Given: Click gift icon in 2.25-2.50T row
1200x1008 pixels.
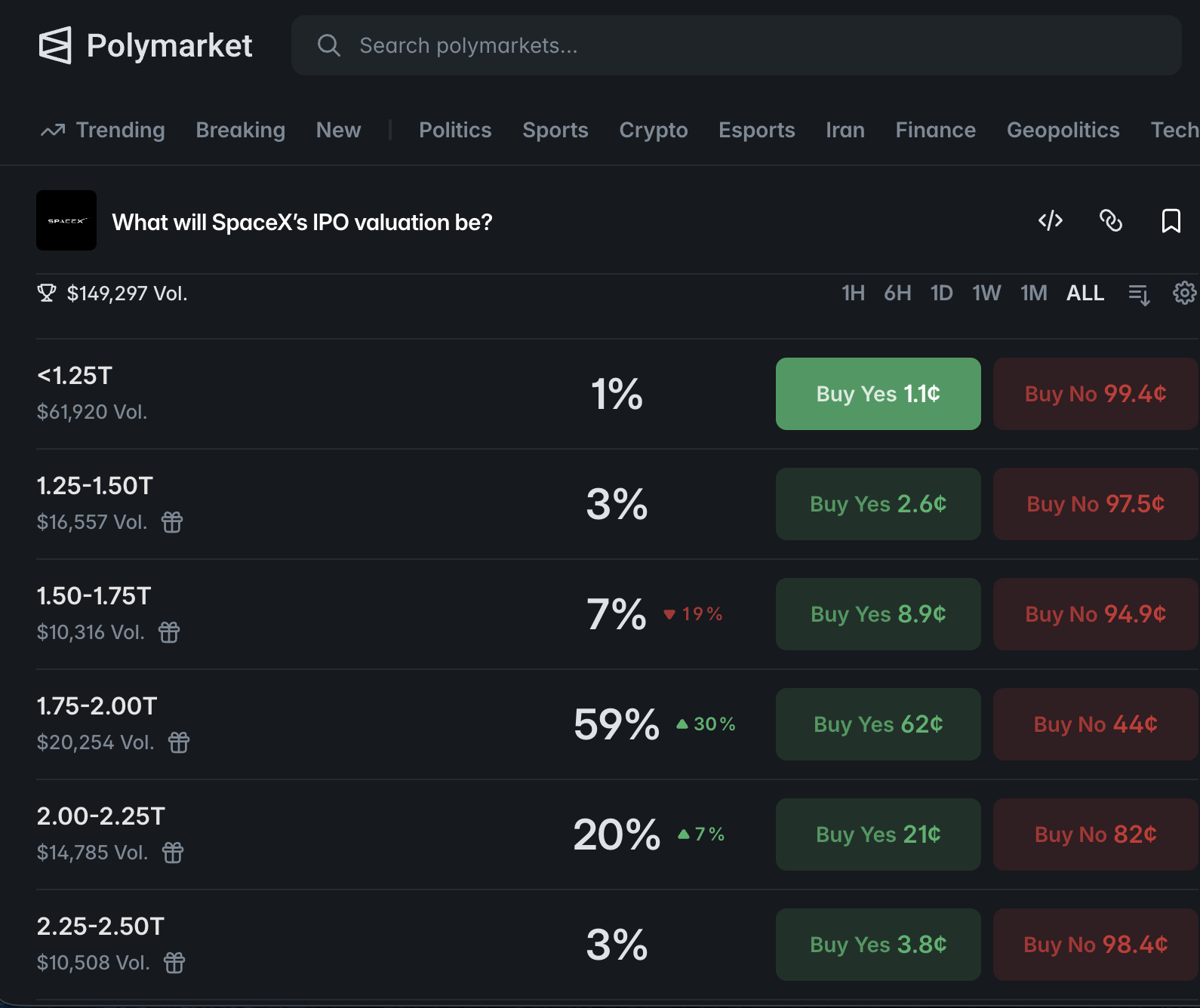Looking at the screenshot, I should point(174,962).
